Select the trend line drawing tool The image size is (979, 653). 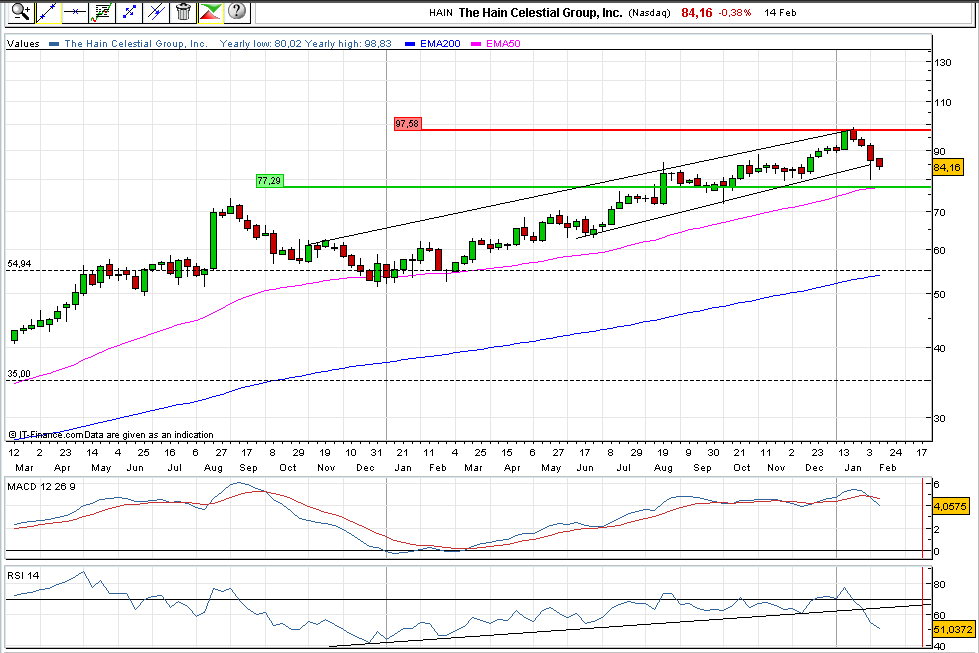pos(48,11)
